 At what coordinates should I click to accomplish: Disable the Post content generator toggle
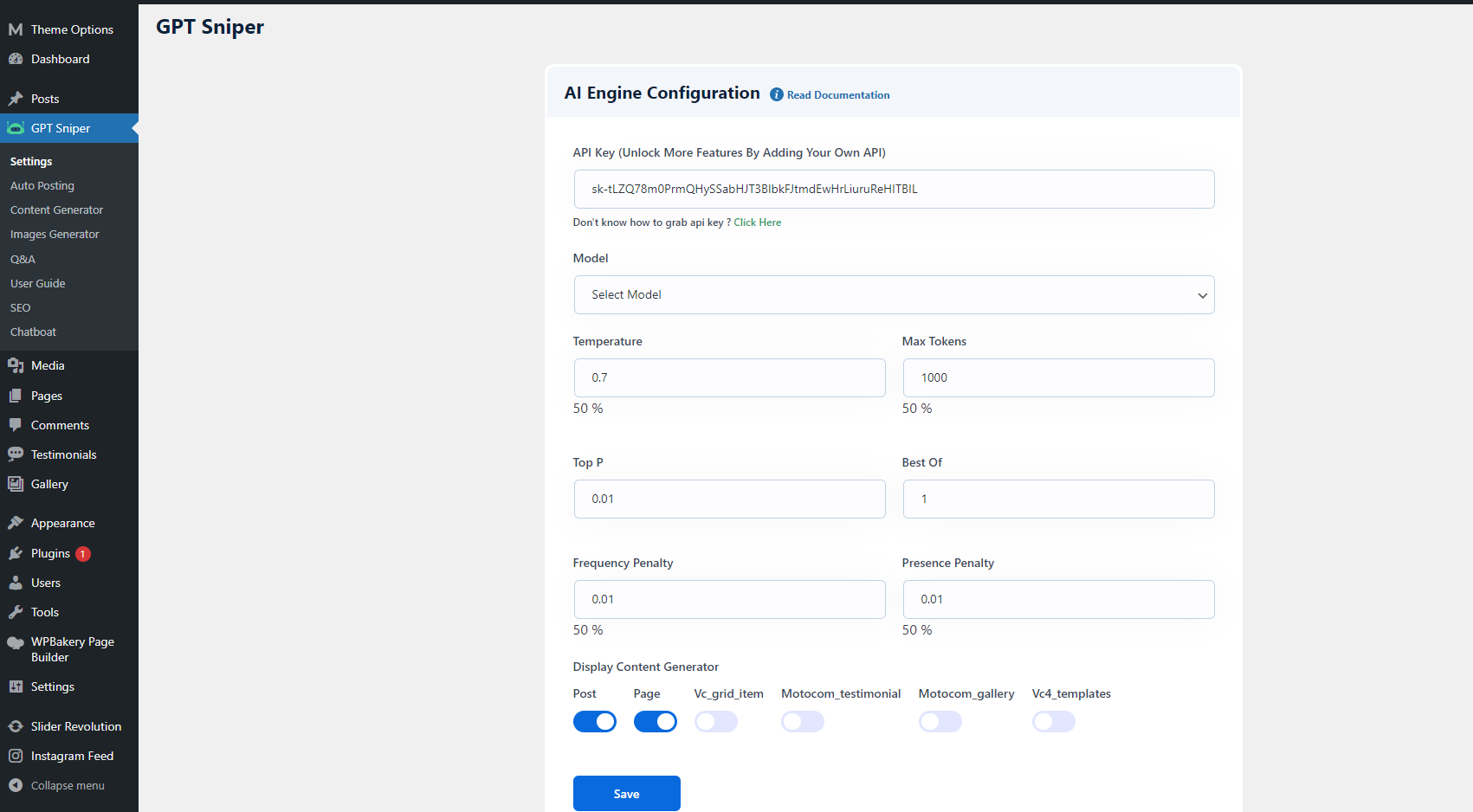(595, 722)
